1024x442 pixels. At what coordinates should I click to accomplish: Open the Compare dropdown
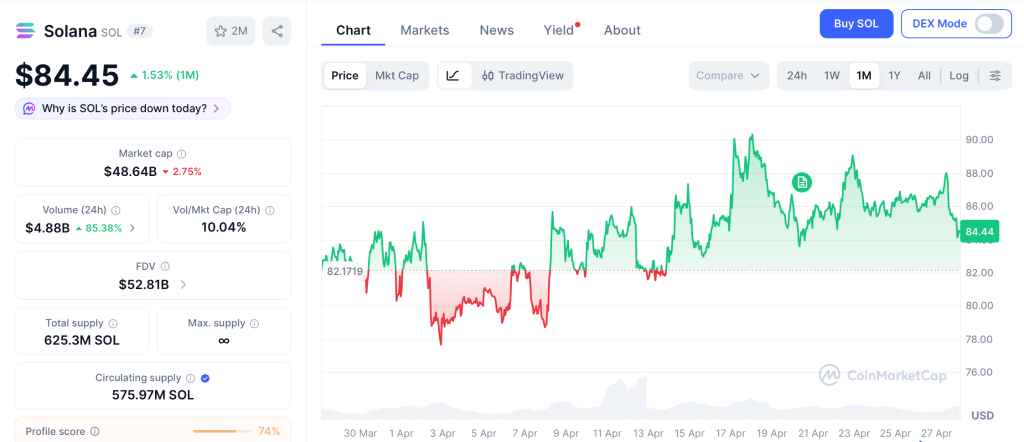728,76
